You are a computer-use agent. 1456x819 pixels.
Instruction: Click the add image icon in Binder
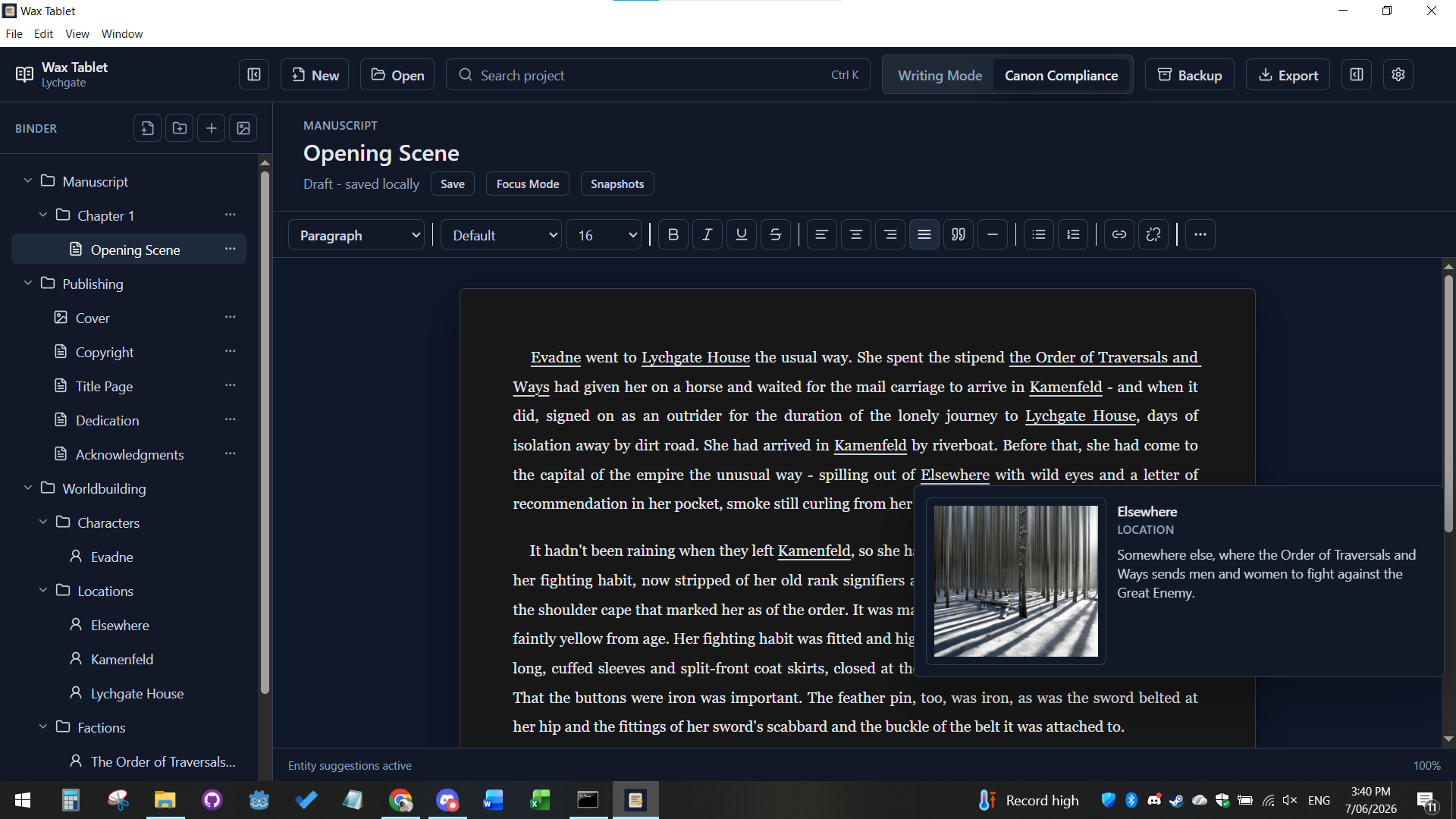pos(243,128)
